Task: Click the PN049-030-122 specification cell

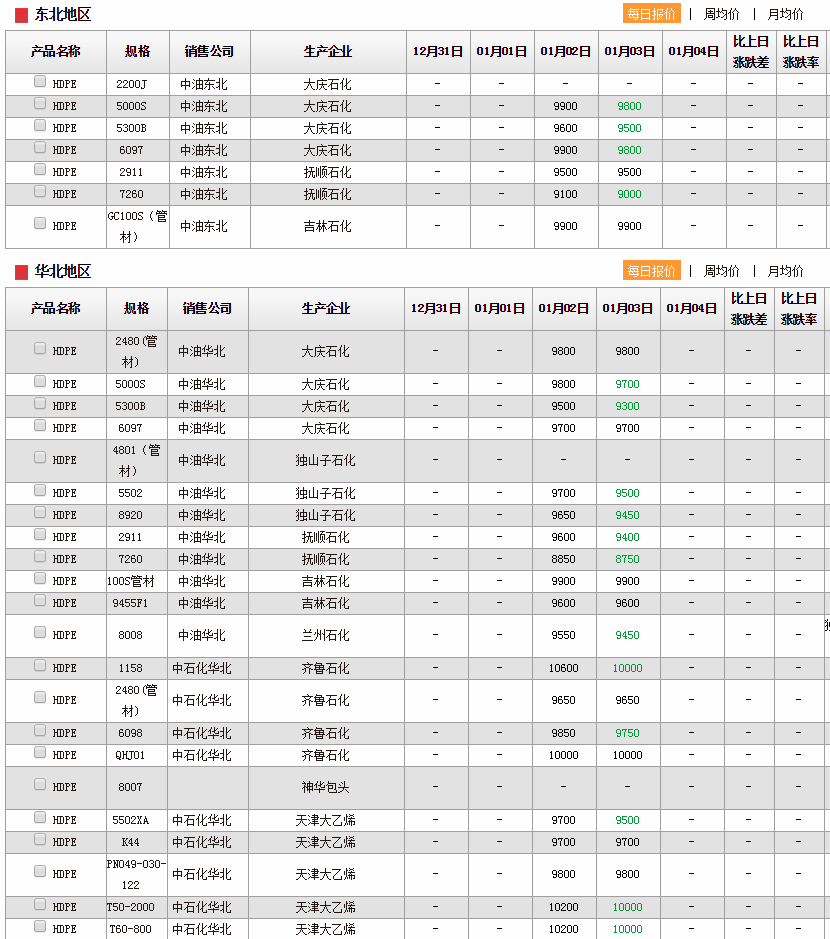Action: click(136, 874)
